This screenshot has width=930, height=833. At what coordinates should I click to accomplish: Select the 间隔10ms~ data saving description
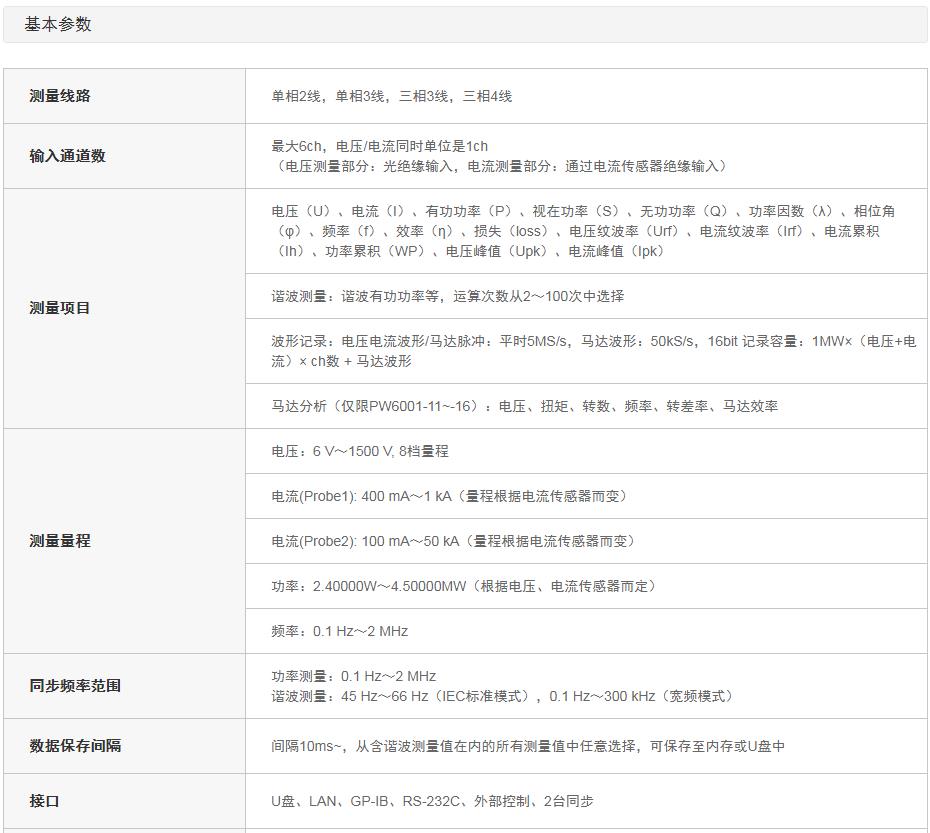pyautogui.click(x=527, y=746)
